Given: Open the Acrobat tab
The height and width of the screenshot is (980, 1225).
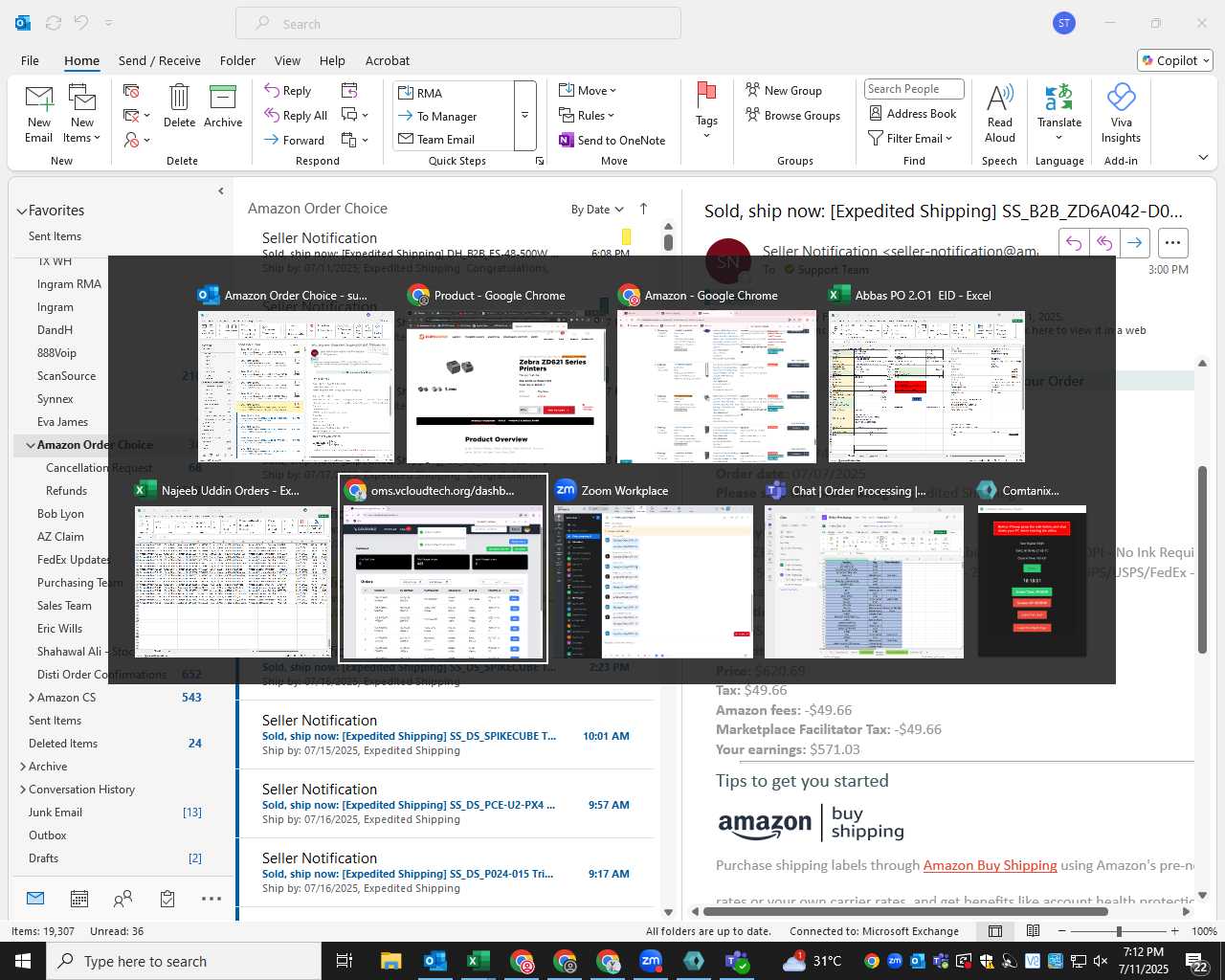Looking at the screenshot, I should coord(388,60).
